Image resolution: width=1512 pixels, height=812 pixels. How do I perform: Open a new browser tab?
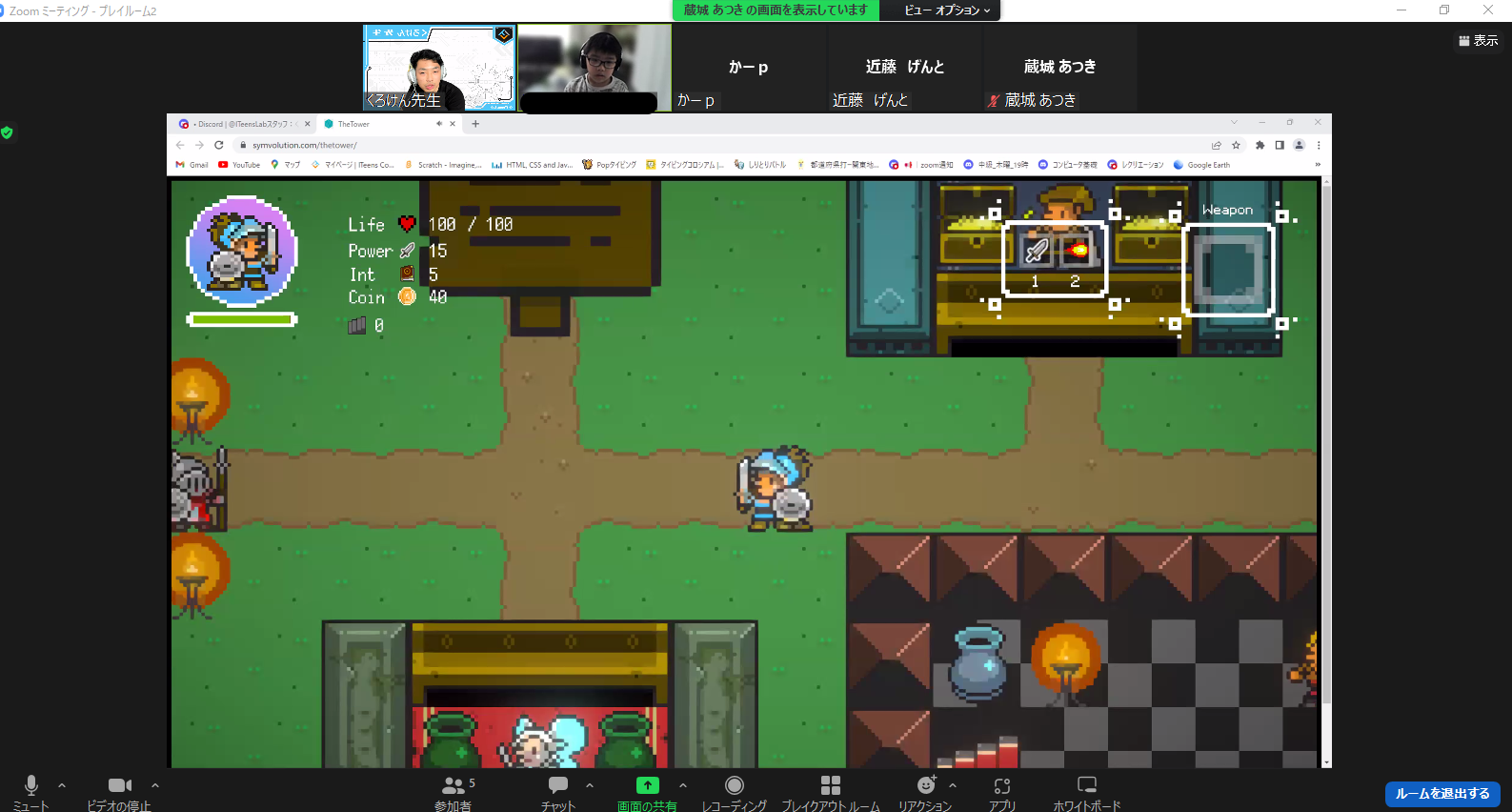(x=475, y=124)
